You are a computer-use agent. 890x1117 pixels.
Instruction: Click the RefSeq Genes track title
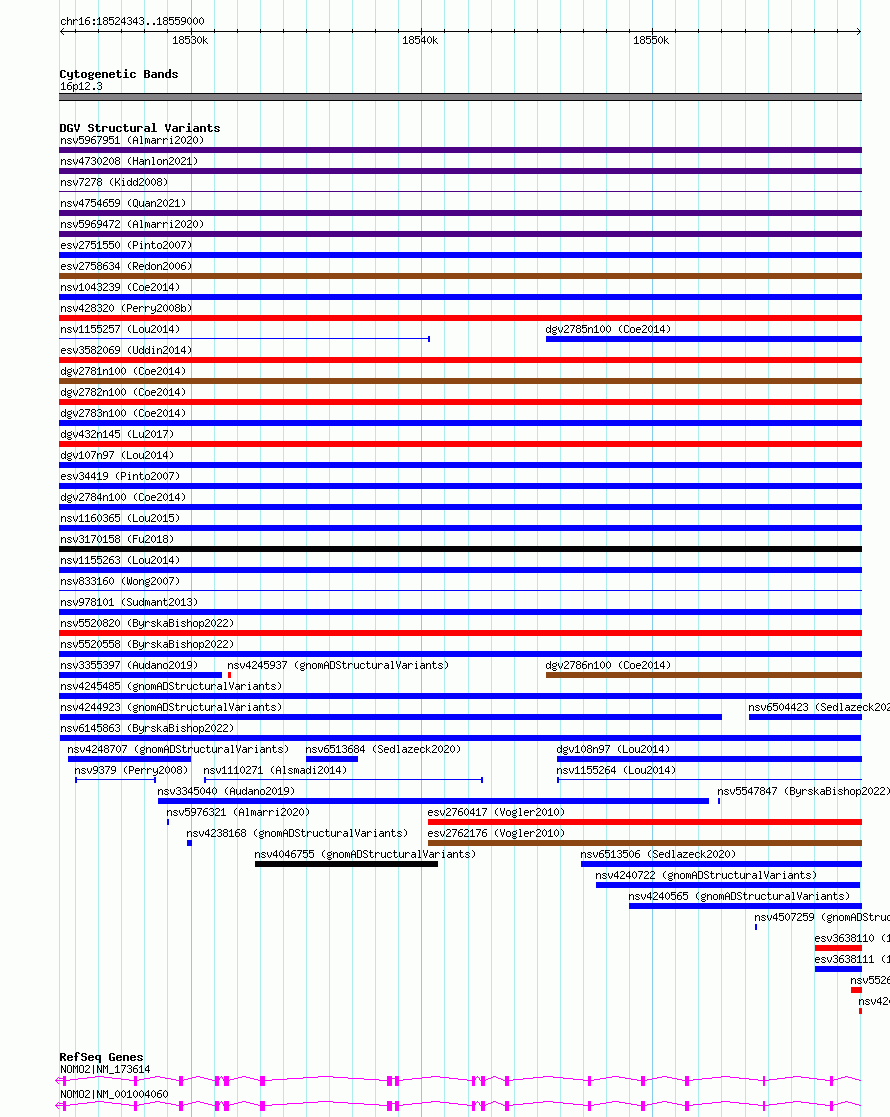pos(101,1057)
